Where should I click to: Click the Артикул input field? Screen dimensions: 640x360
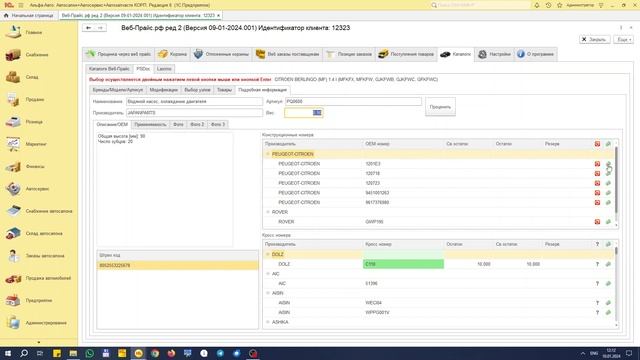pos(353,101)
